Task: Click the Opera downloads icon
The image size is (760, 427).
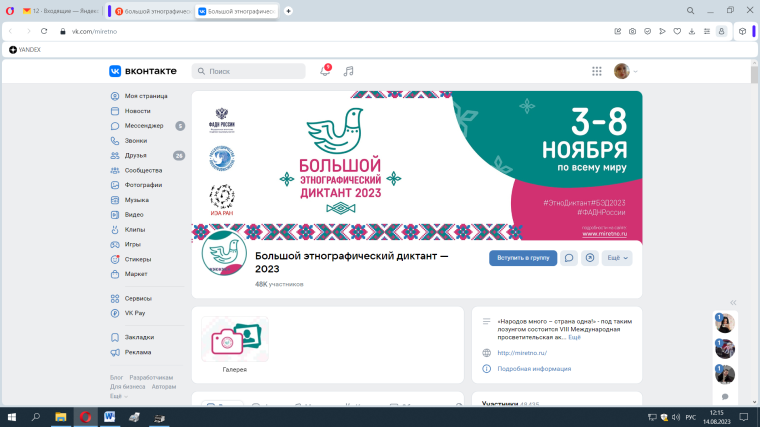Action: click(x=692, y=31)
